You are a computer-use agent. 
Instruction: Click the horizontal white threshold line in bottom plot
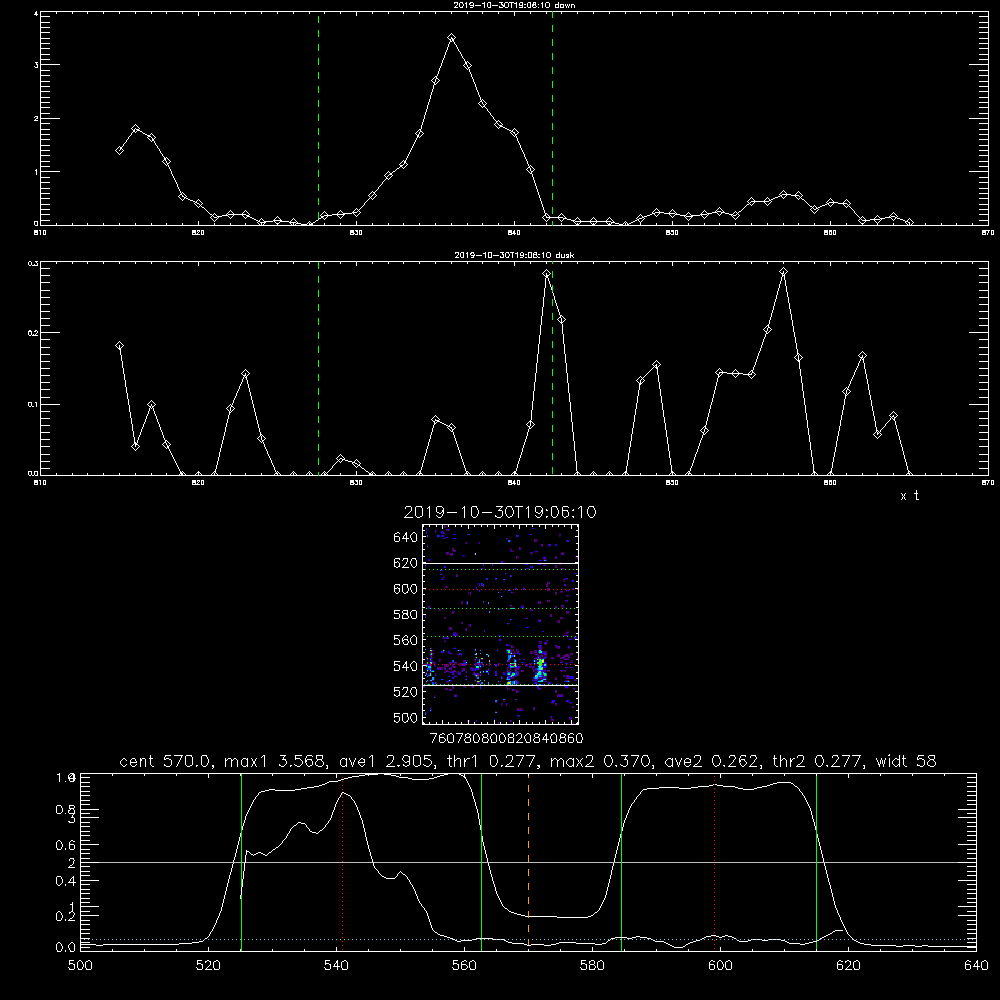[528, 862]
